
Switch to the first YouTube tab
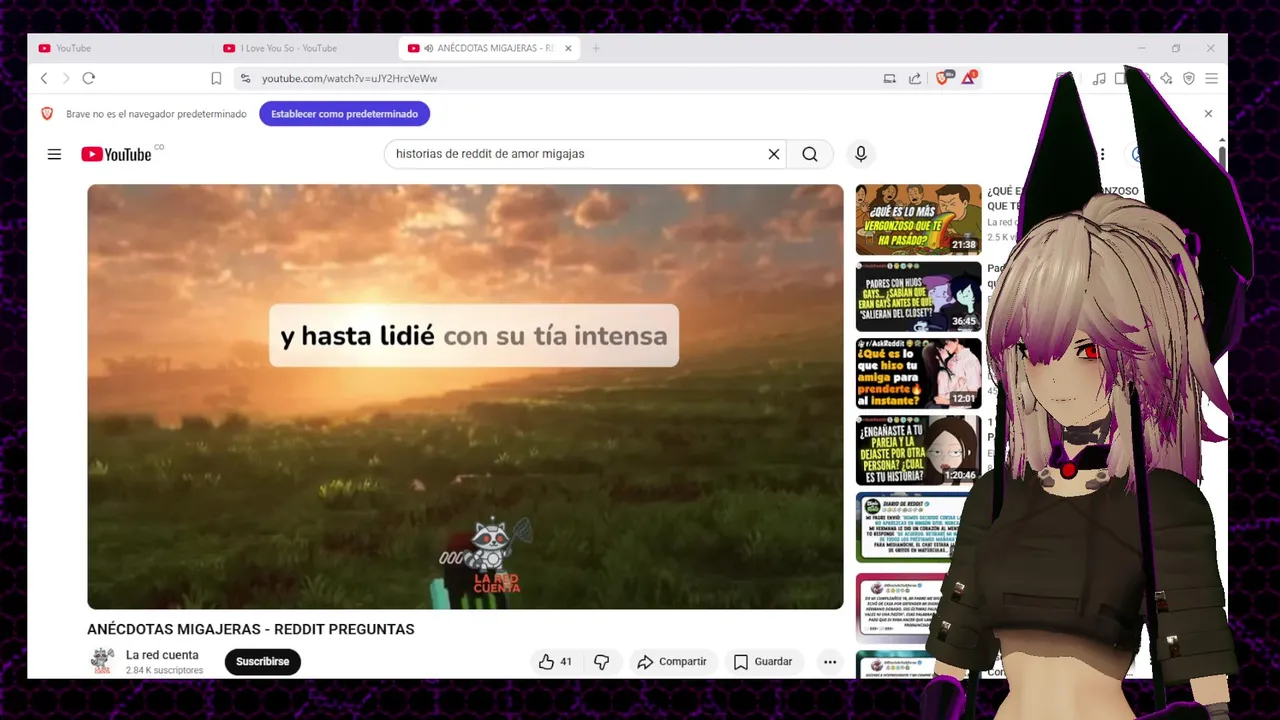(120, 48)
